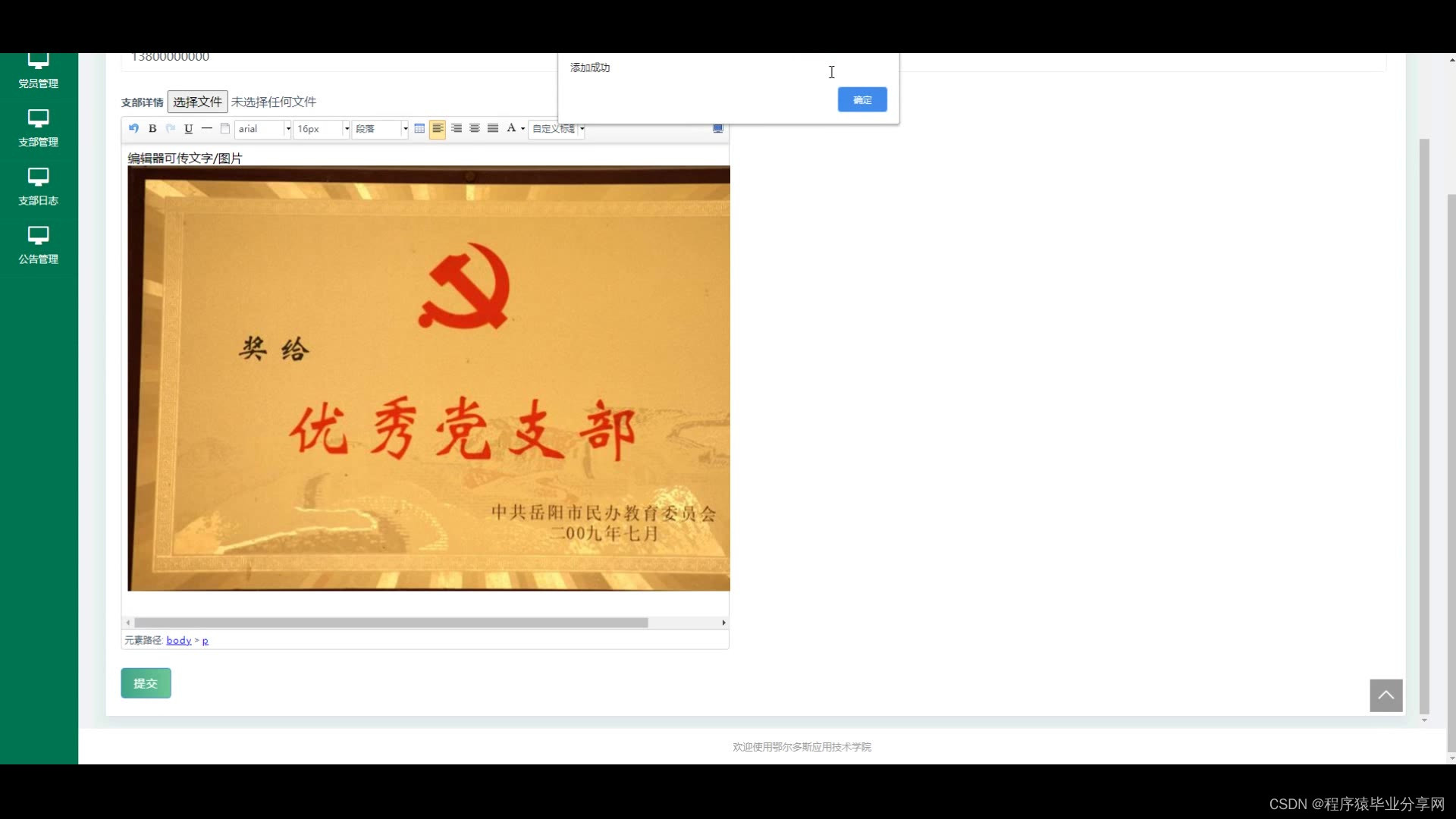Viewport: 1456px width, 819px height.
Task: Toggle left alignment in the editor
Action: click(438, 128)
